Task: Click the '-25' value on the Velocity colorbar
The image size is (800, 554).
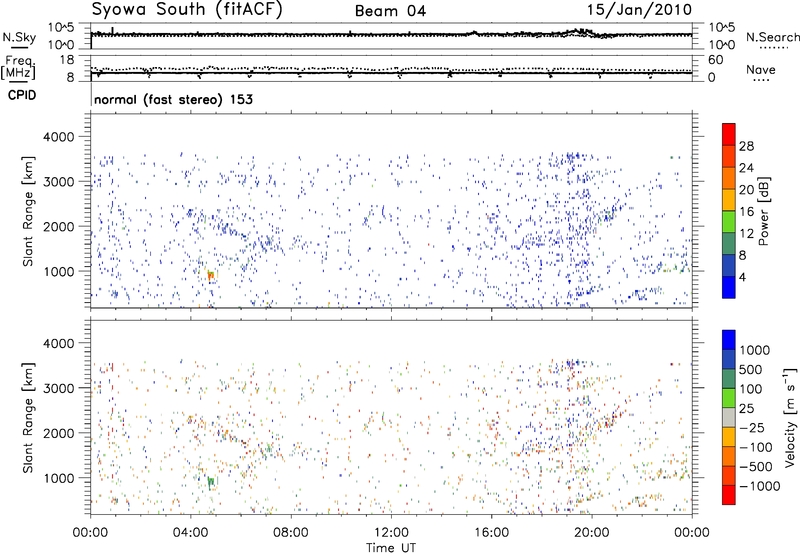Action: (x=752, y=428)
